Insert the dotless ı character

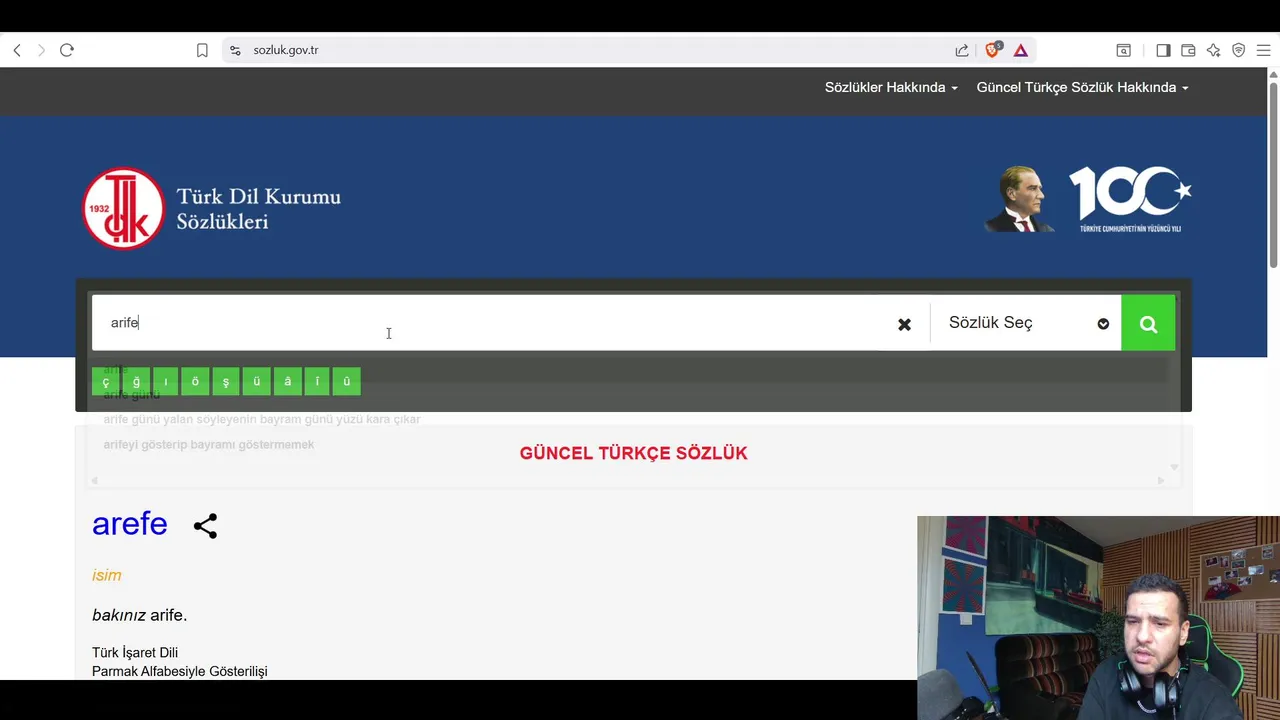tap(165, 381)
